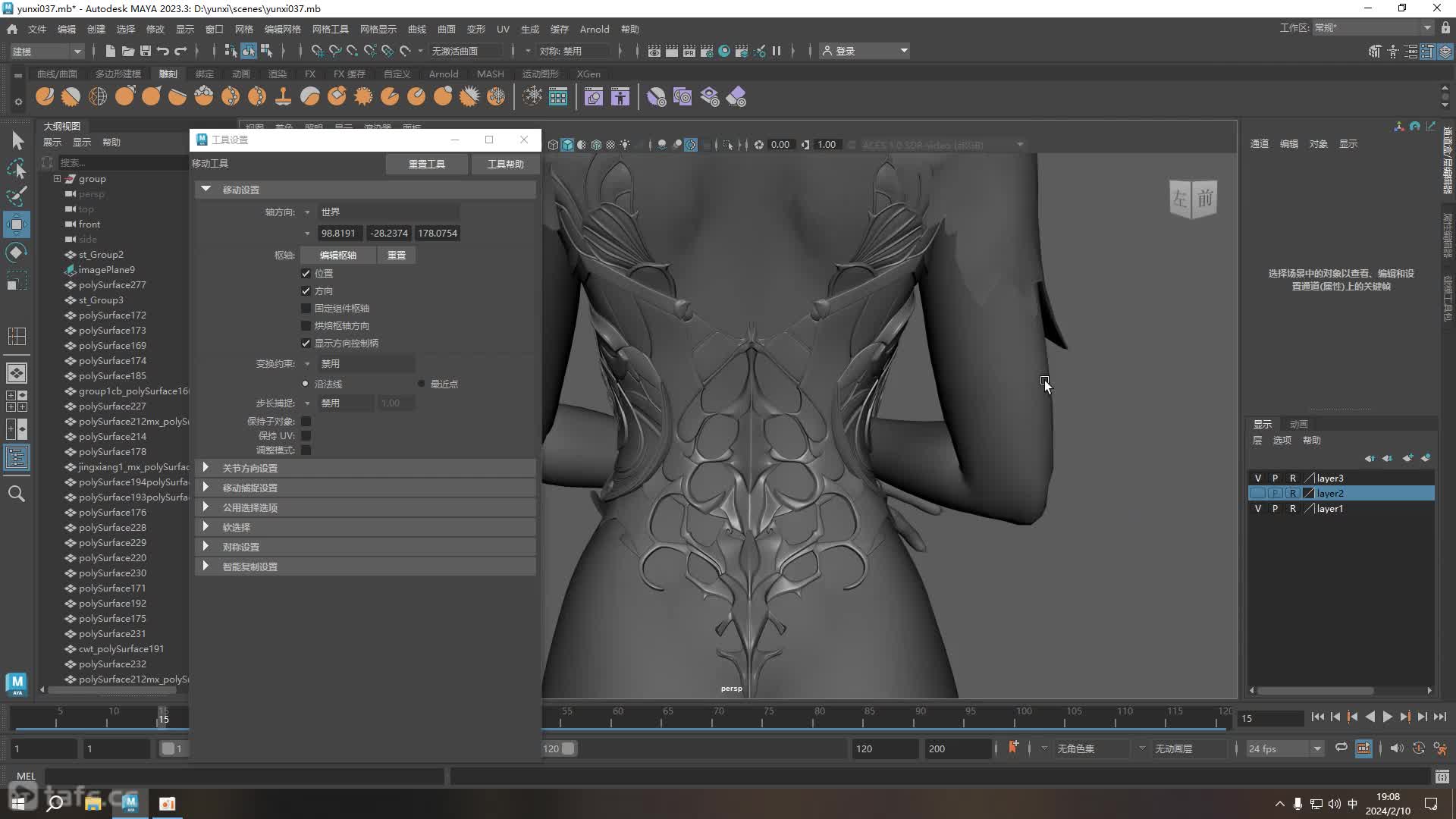This screenshot has height=819, width=1456.
Task: Click the 编辑枢轴 button
Action: pyautogui.click(x=337, y=256)
